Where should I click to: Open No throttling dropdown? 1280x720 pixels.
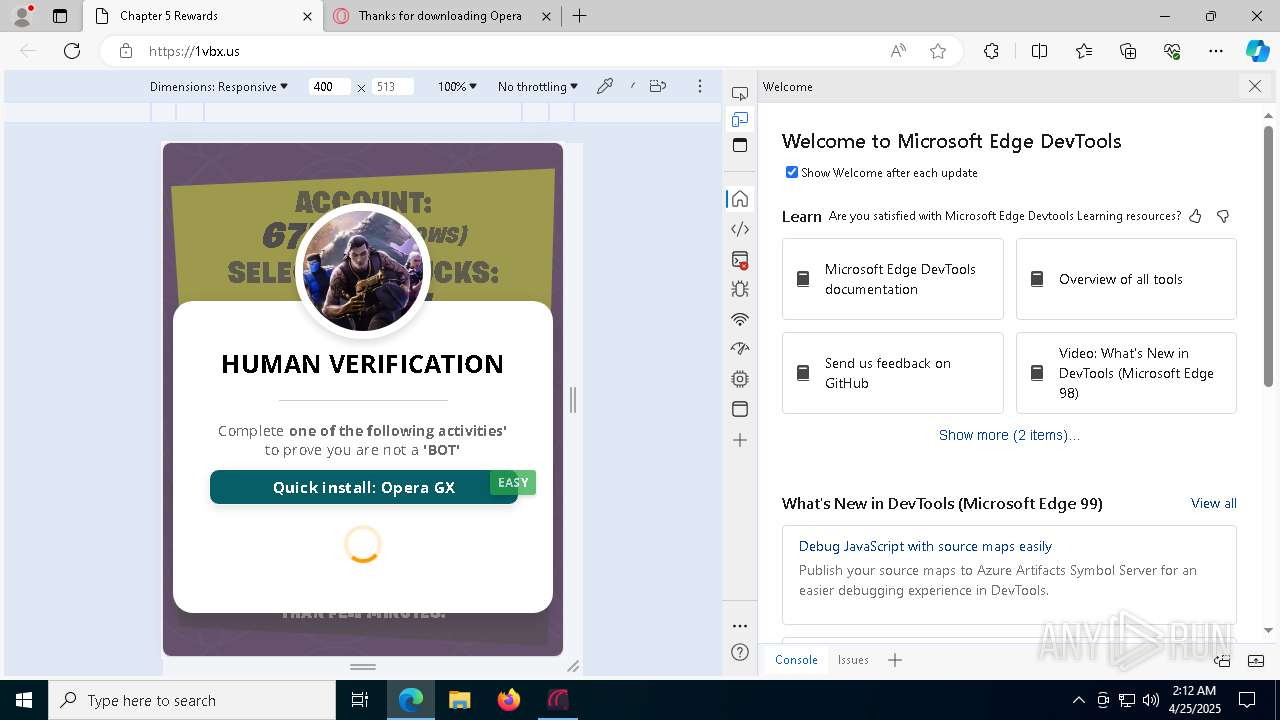[x=538, y=87]
